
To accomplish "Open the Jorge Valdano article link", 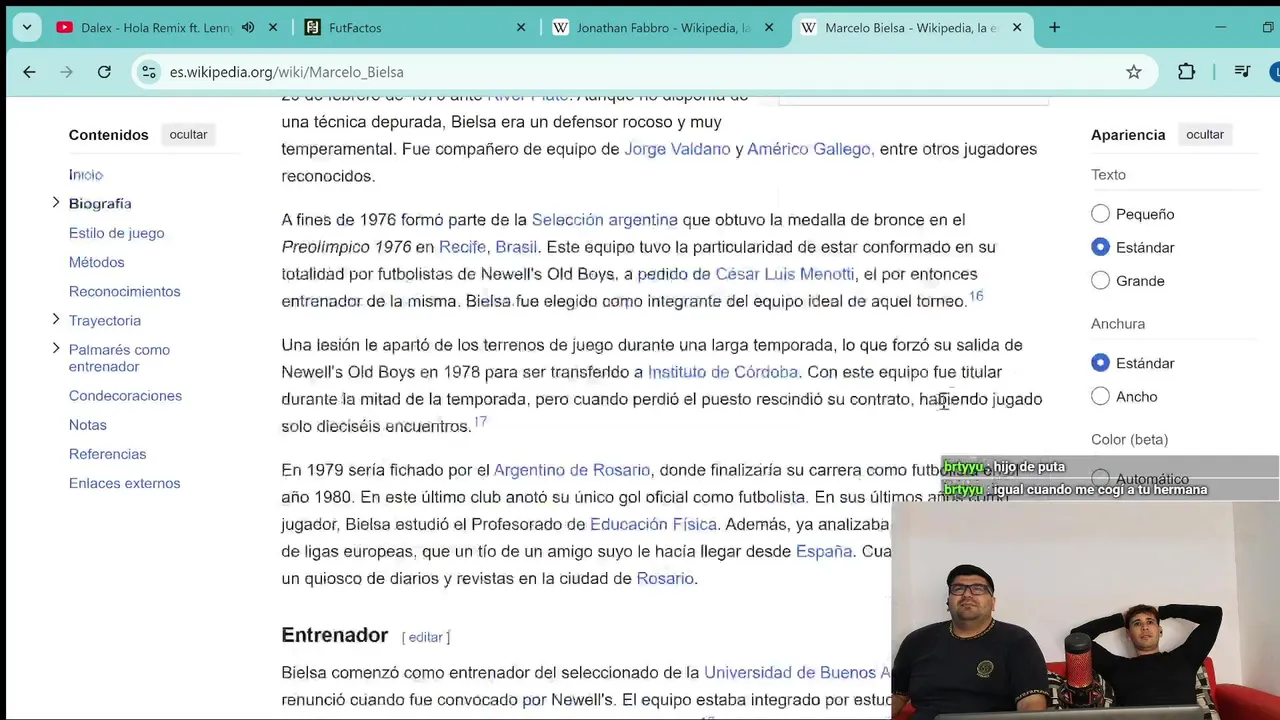I will pos(677,149).
